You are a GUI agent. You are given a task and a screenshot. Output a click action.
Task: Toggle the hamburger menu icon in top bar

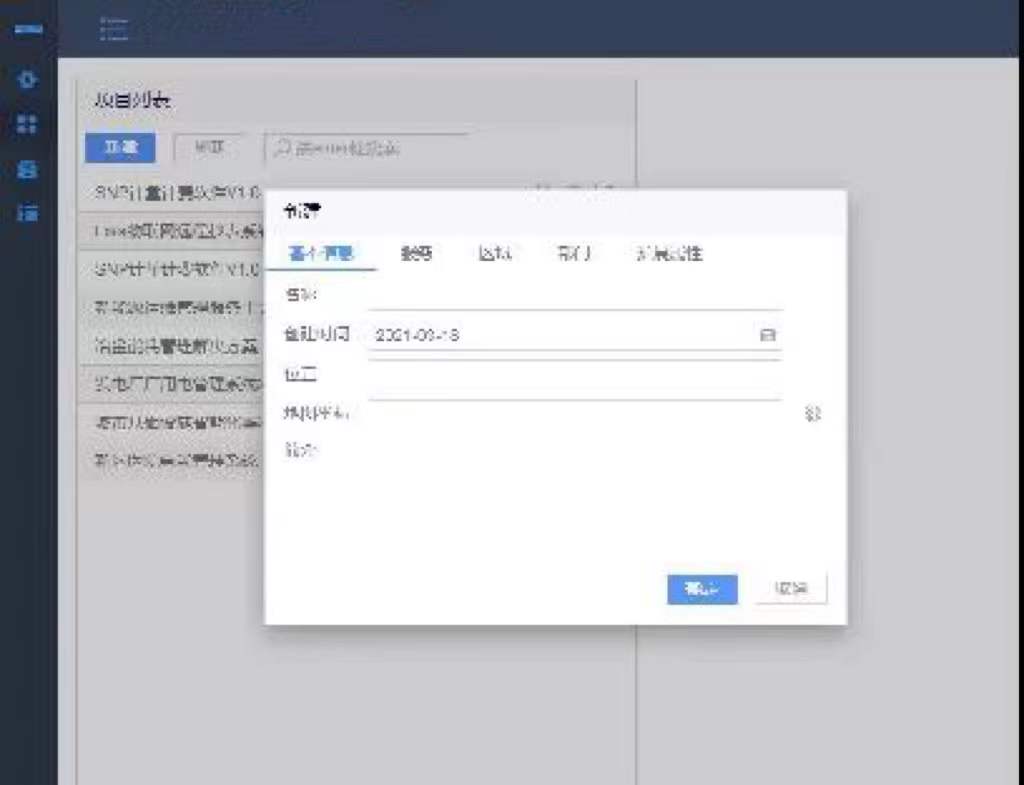click(x=114, y=29)
